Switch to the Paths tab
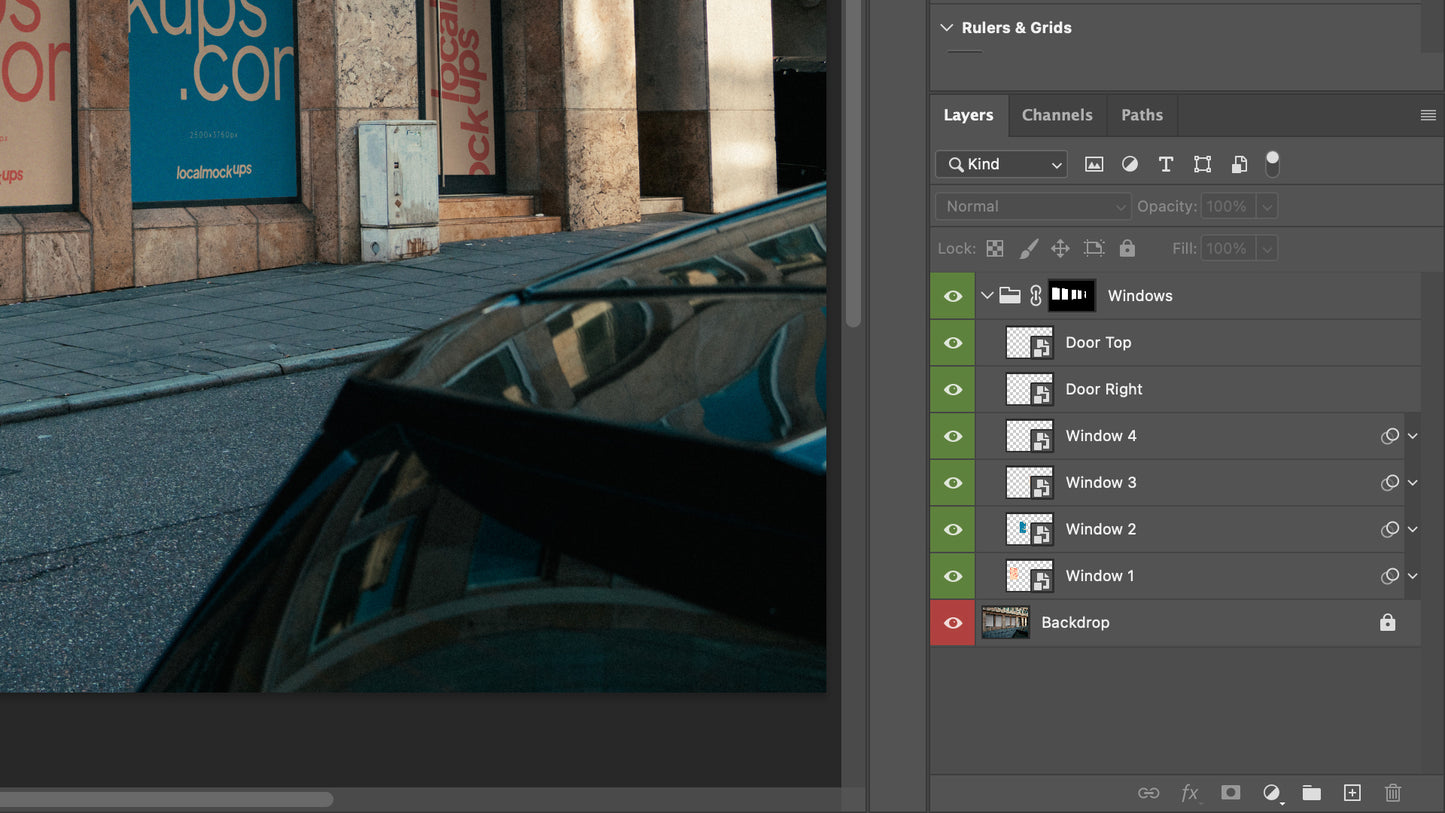The image size is (1445, 813). pos(1142,115)
